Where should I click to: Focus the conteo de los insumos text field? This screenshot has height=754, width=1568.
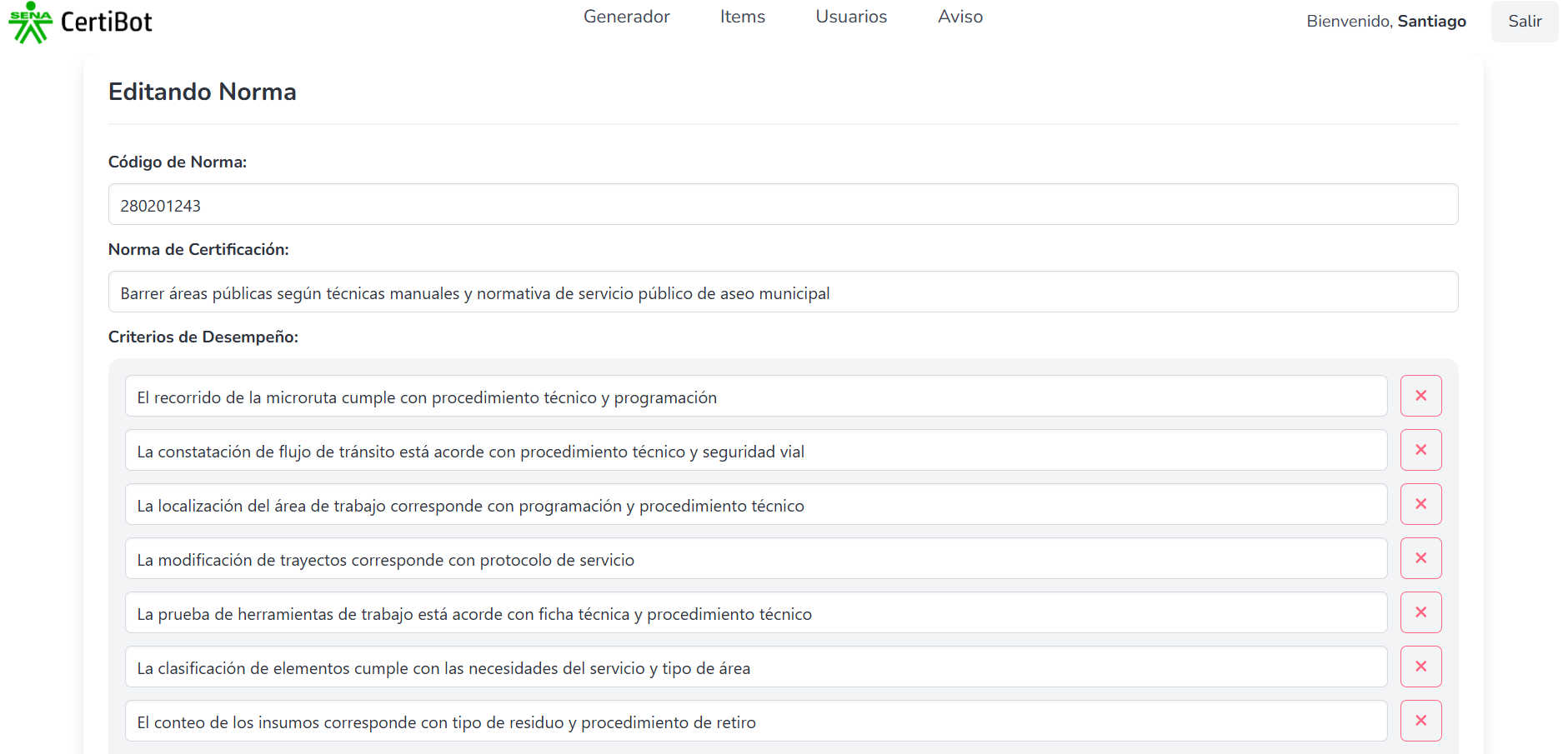pos(755,722)
